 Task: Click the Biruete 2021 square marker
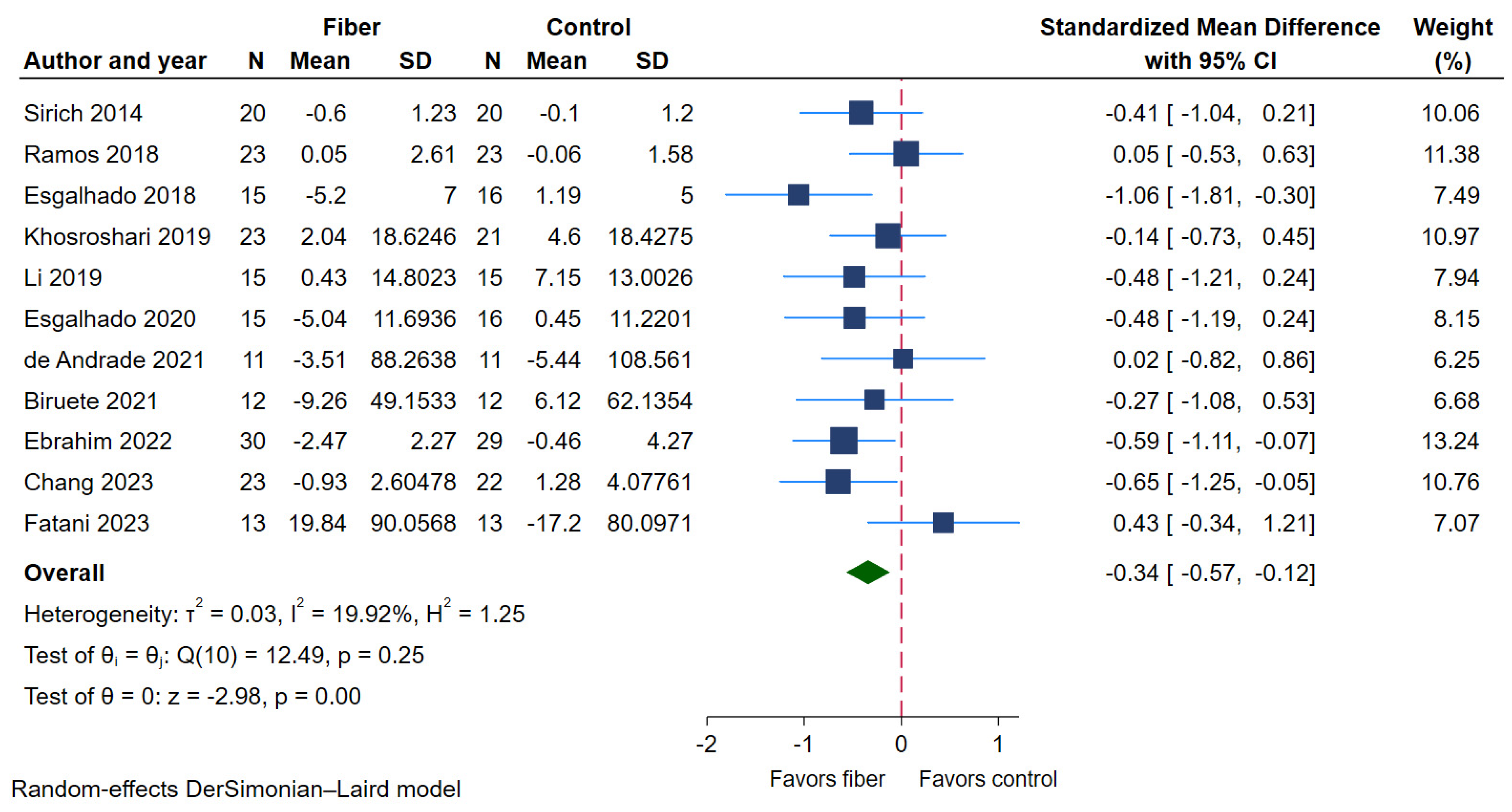(875, 400)
